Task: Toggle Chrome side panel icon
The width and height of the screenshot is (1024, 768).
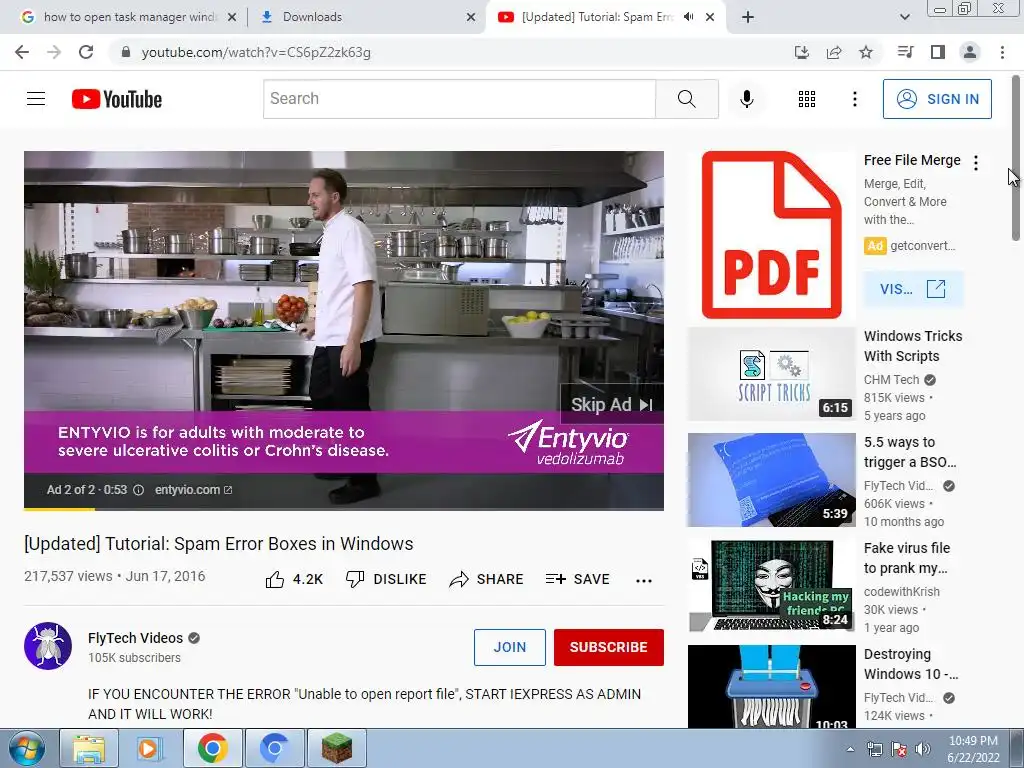Action: coord(938,52)
